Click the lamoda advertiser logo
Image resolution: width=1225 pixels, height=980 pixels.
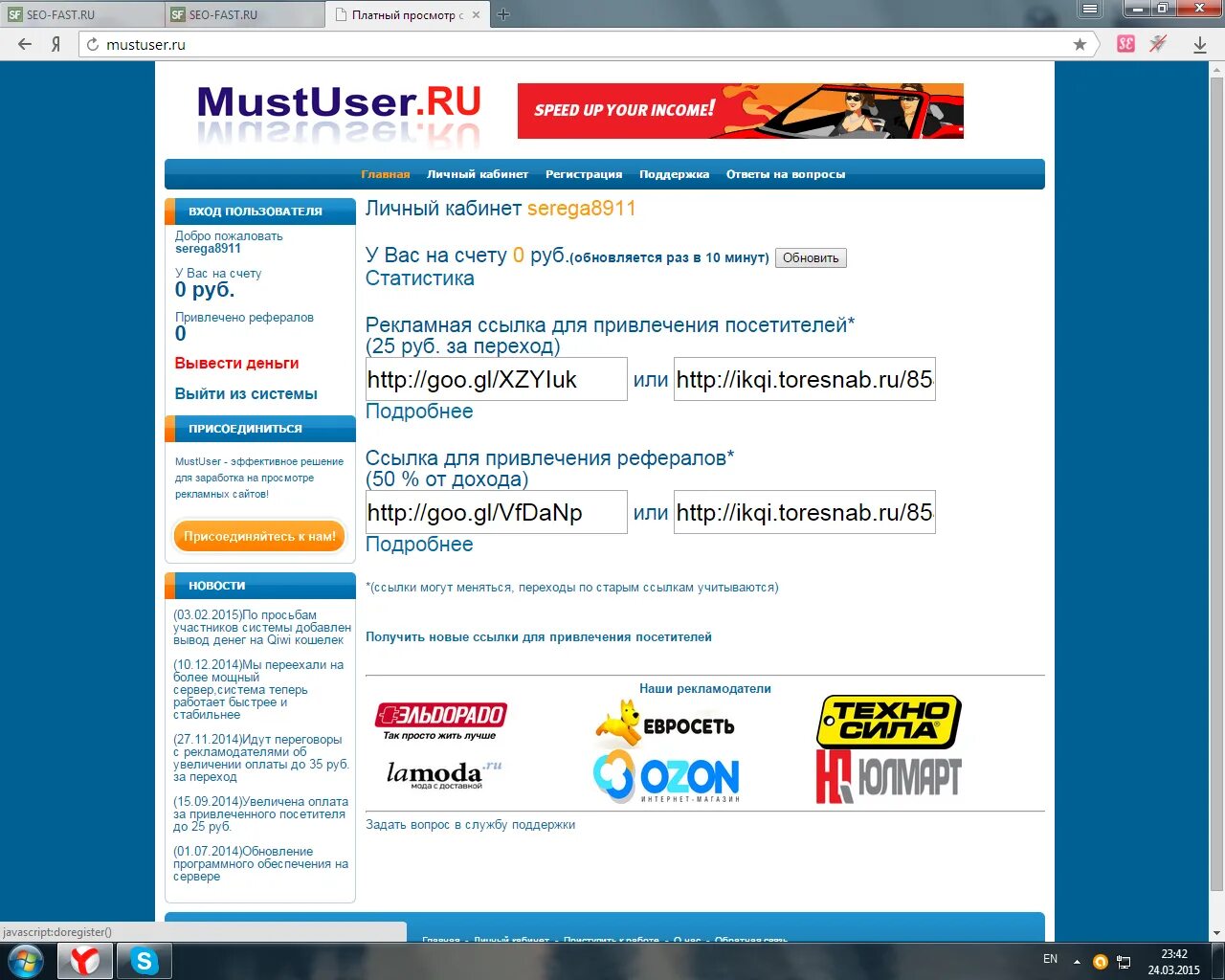[443, 773]
